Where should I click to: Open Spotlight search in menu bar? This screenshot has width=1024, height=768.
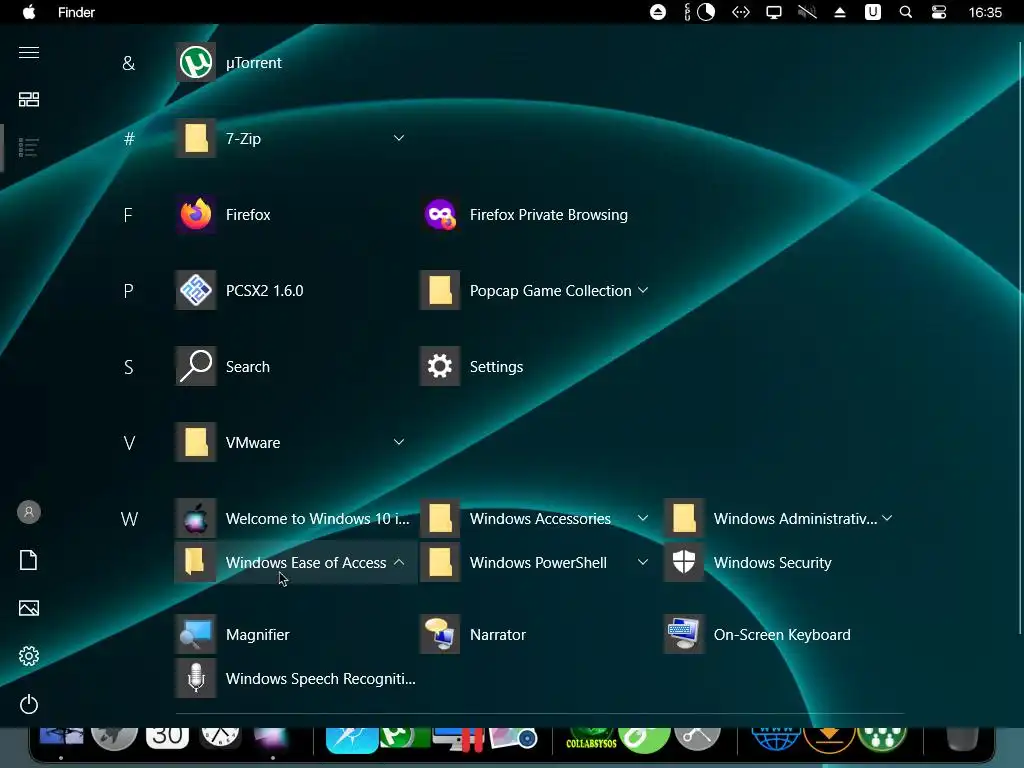click(906, 12)
